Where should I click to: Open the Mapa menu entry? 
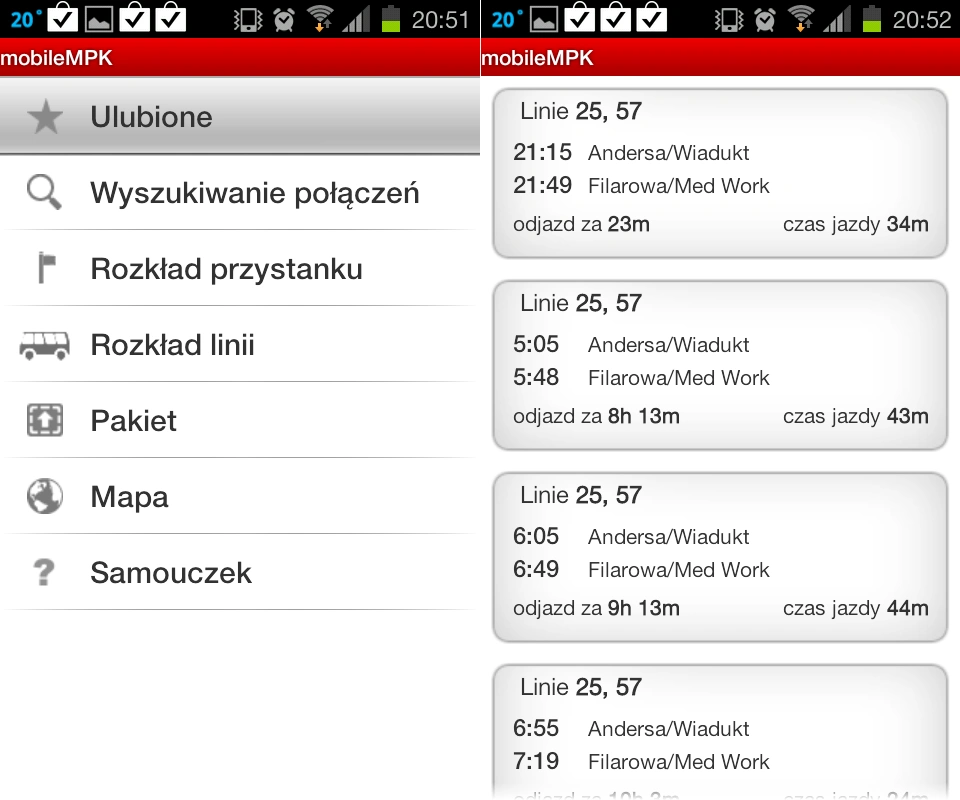point(240,496)
